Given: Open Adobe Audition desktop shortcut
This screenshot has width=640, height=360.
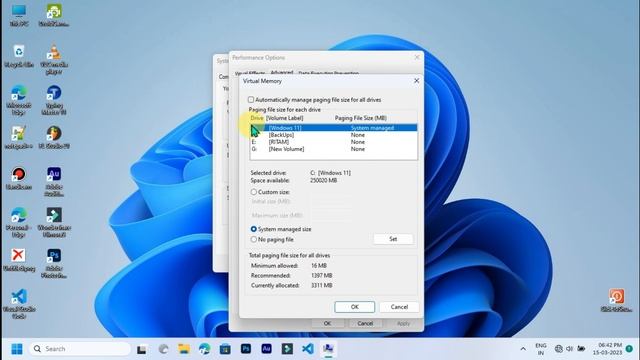Looking at the screenshot, I should (x=54, y=182).
